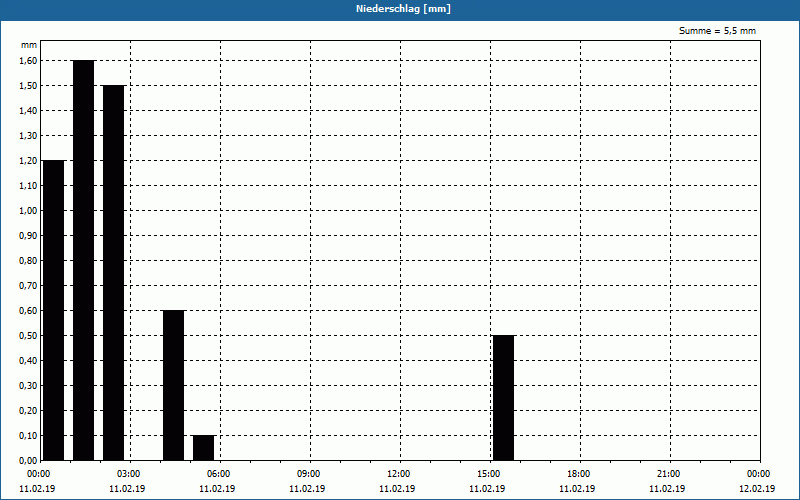Click the 0,00 y-axis value
The height and width of the screenshot is (500, 800).
click(28, 460)
